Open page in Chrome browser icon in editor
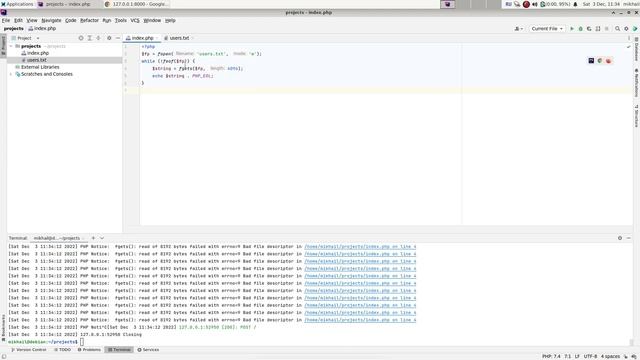640x360 pixels. pos(600,61)
